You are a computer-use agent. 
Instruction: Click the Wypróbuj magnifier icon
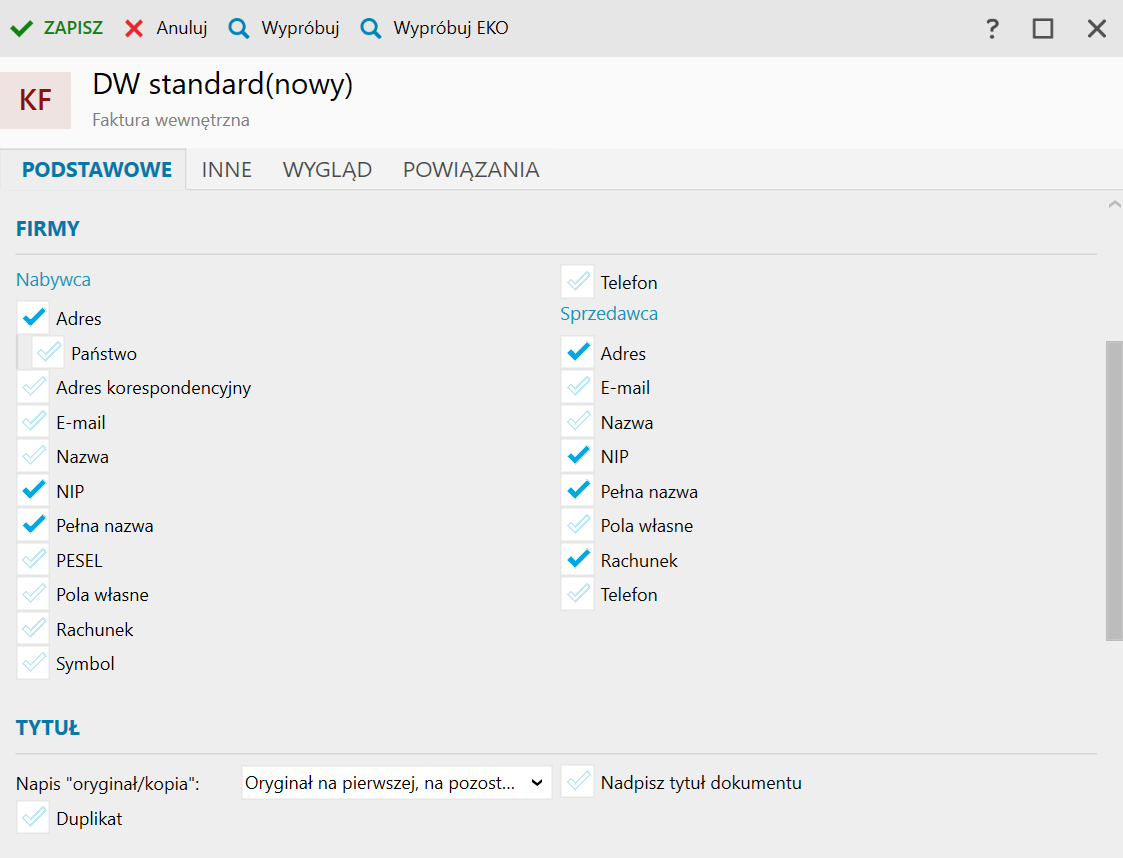pos(239,29)
